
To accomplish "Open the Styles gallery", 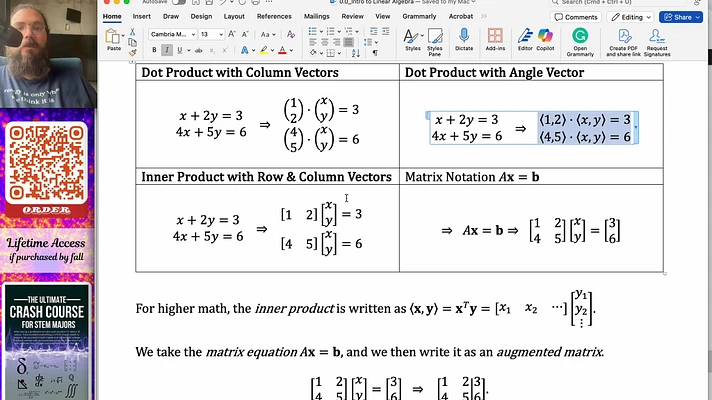I will click(413, 40).
